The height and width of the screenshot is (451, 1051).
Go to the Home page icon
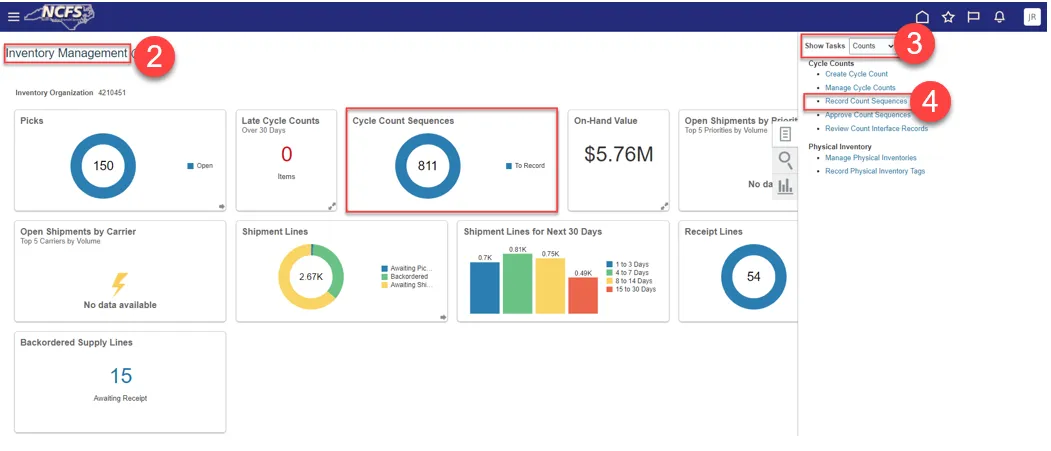click(x=922, y=17)
